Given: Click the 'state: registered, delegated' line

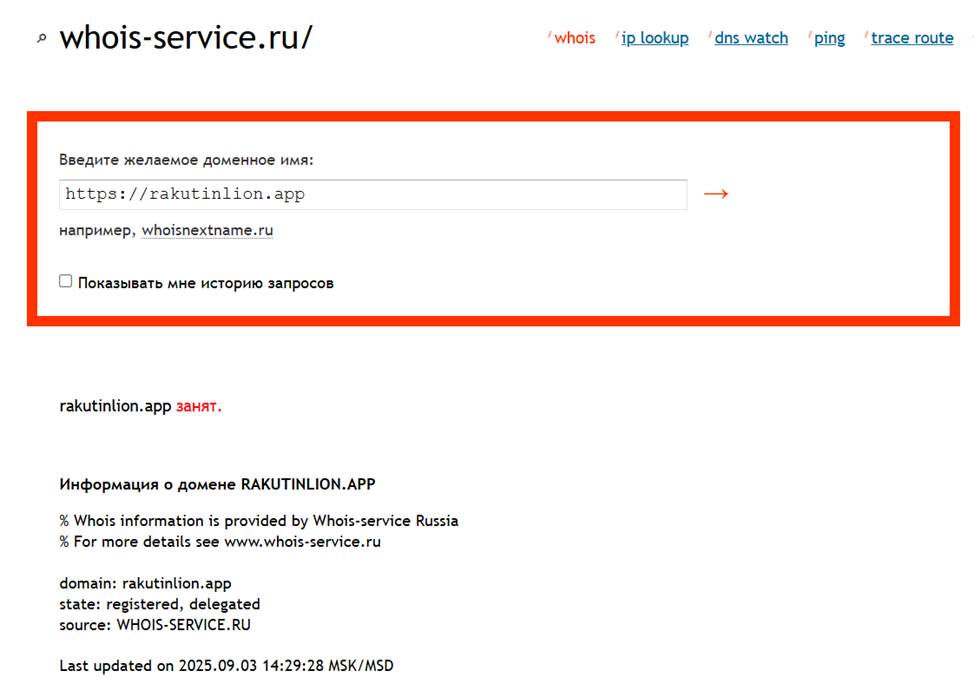Looking at the screenshot, I should (159, 604).
